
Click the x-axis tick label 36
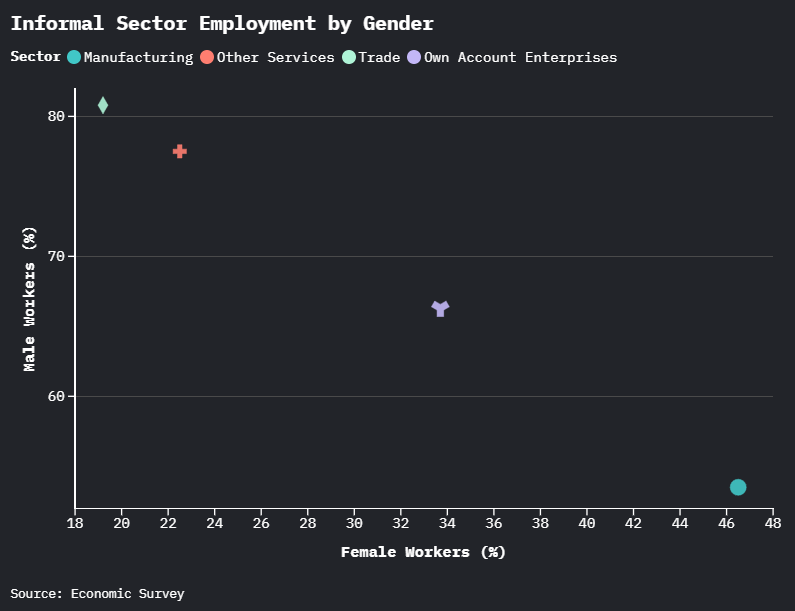point(494,523)
